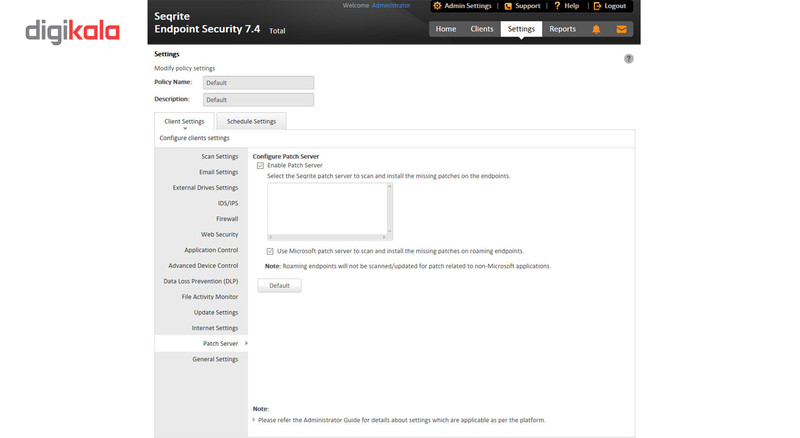Image resolution: width=800 pixels, height=438 pixels.
Task: Click the gray page help icon
Action: click(x=629, y=59)
